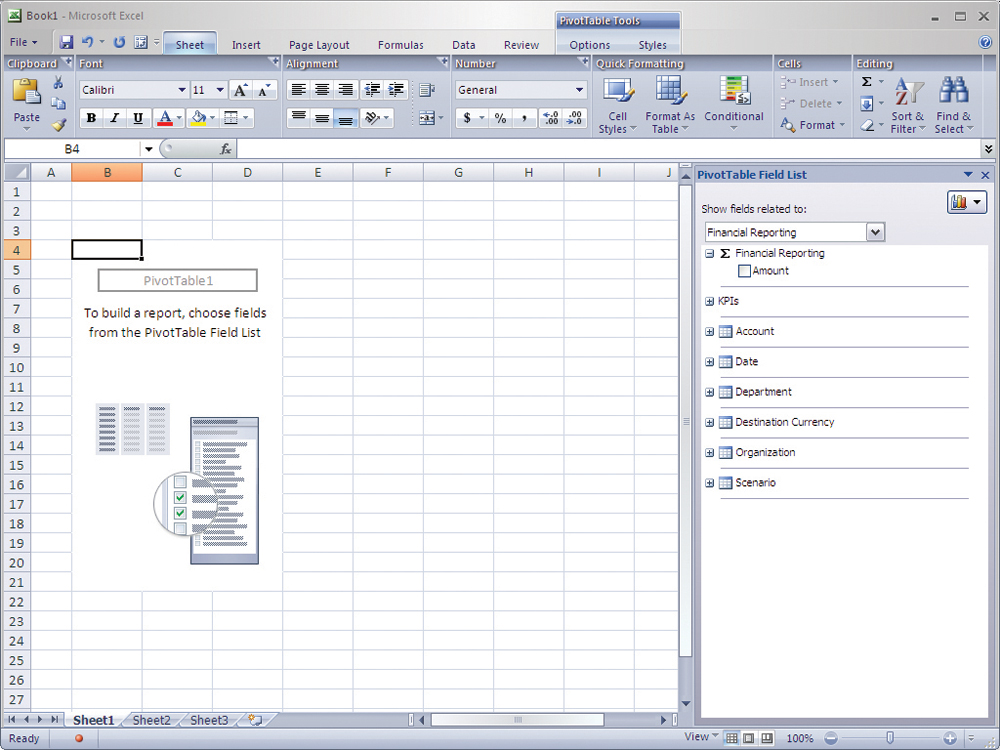Click the formula bar input field
1000x750 pixels.
point(609,149)
